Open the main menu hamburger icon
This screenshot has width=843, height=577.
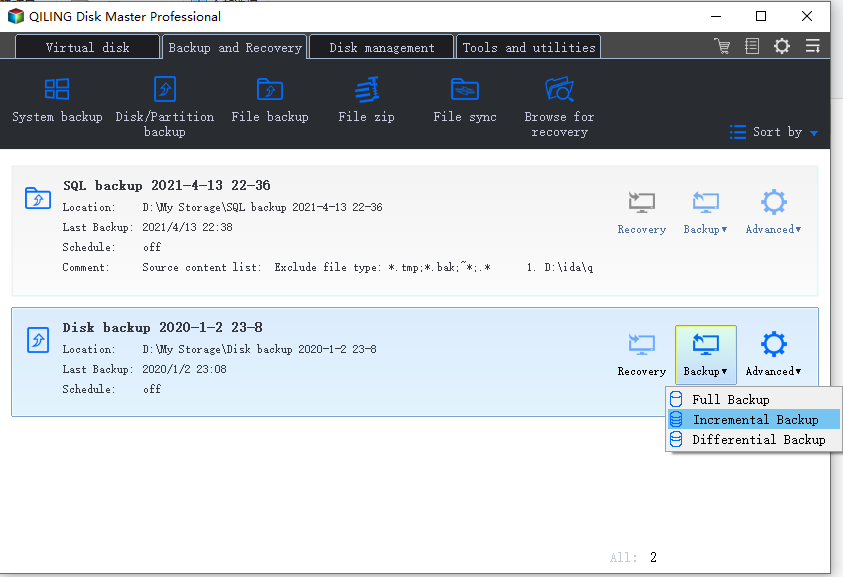coord(812,46)
